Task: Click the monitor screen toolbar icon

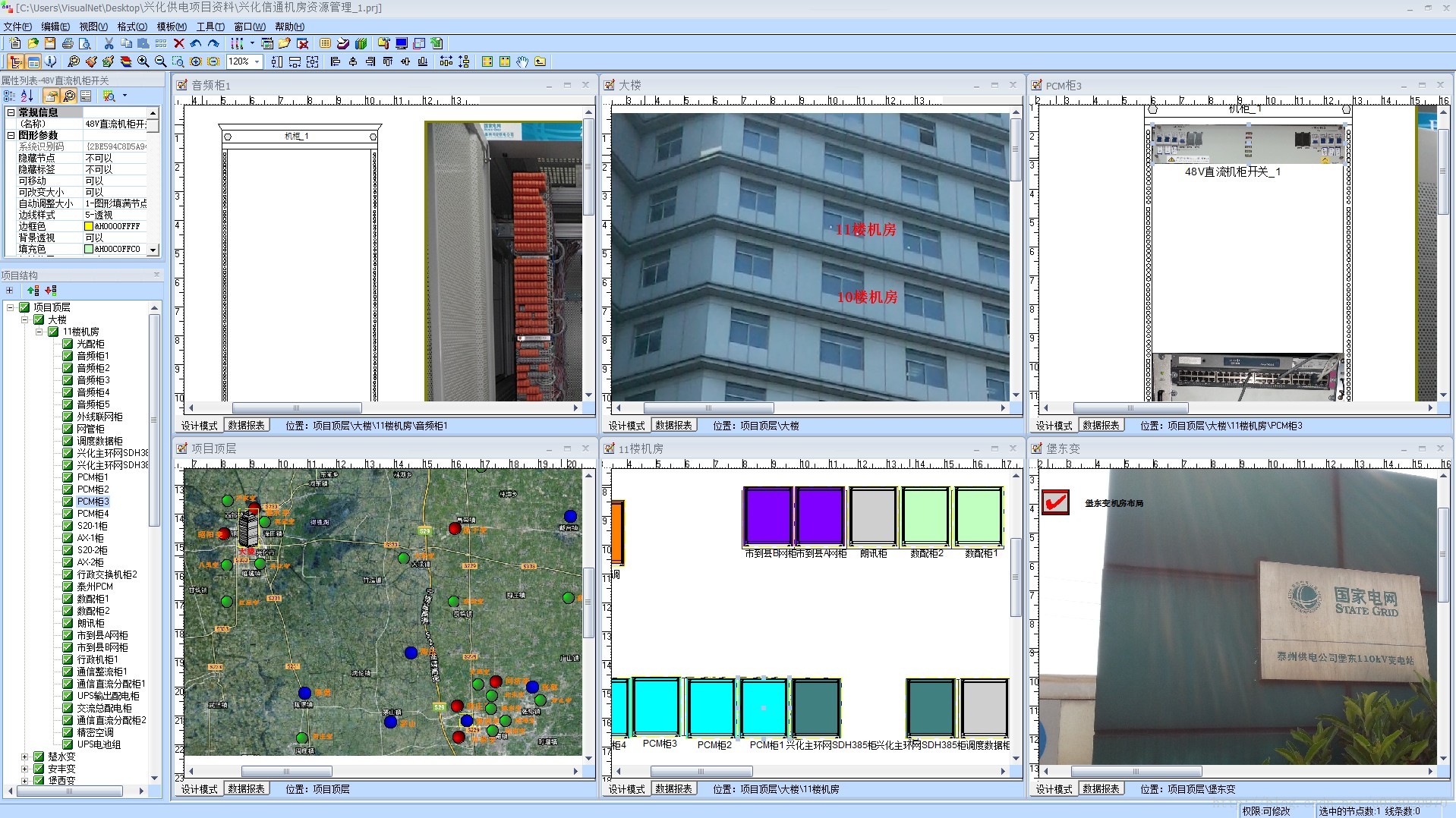Action: [402, 43]
